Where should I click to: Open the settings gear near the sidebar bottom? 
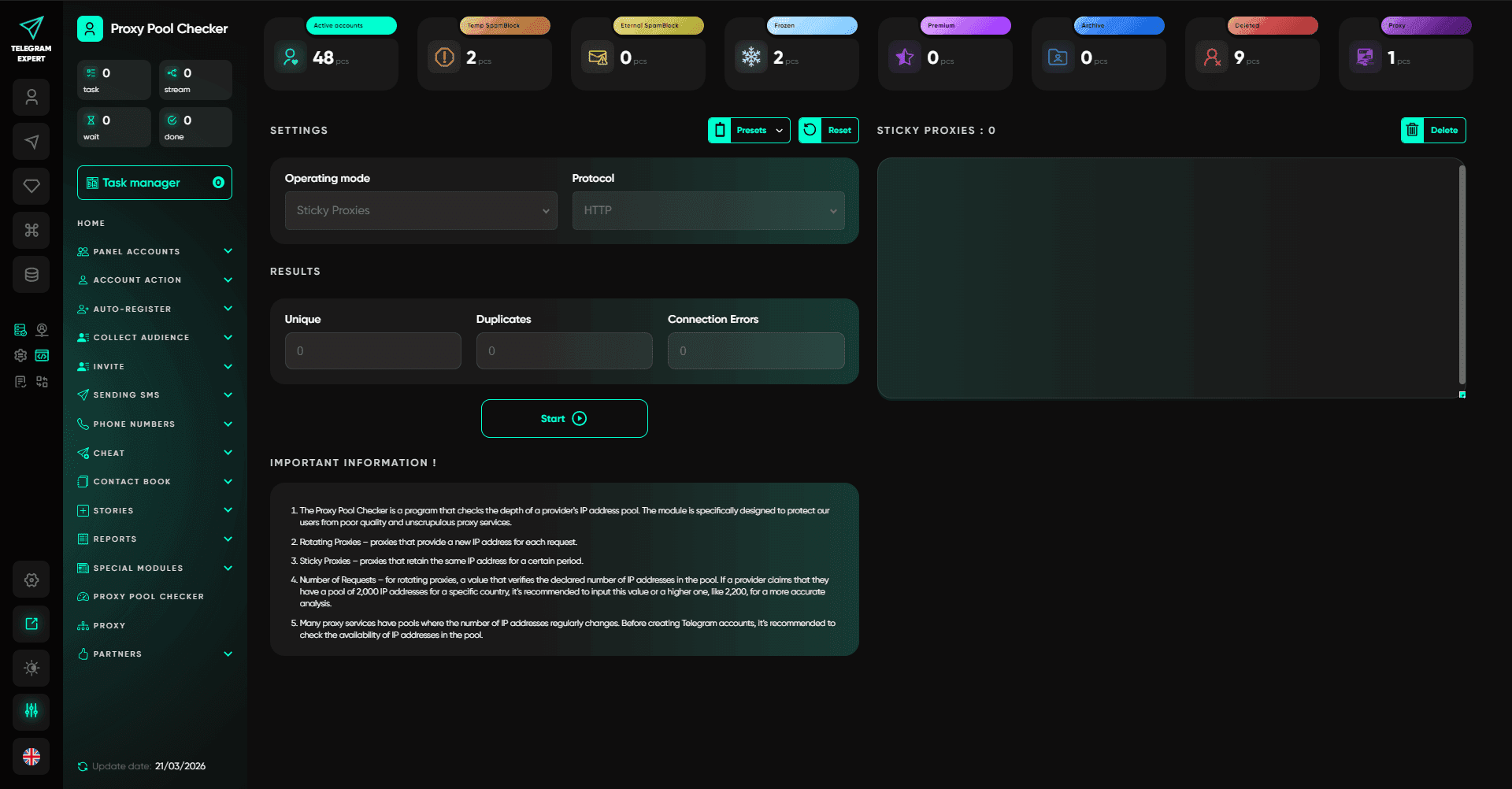coord(31,580)
